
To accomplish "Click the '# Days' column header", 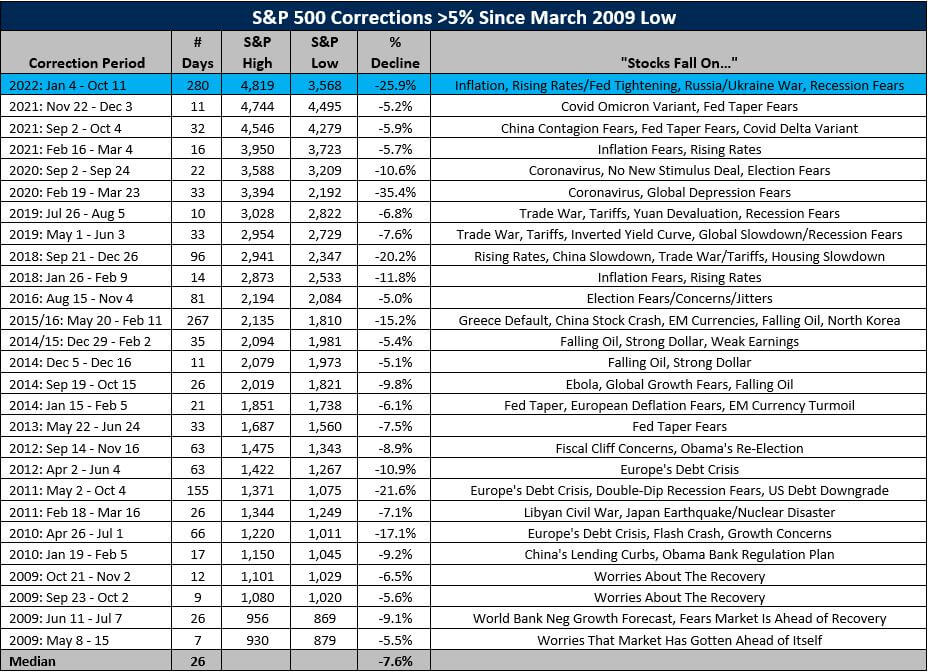I will point(197,52).
